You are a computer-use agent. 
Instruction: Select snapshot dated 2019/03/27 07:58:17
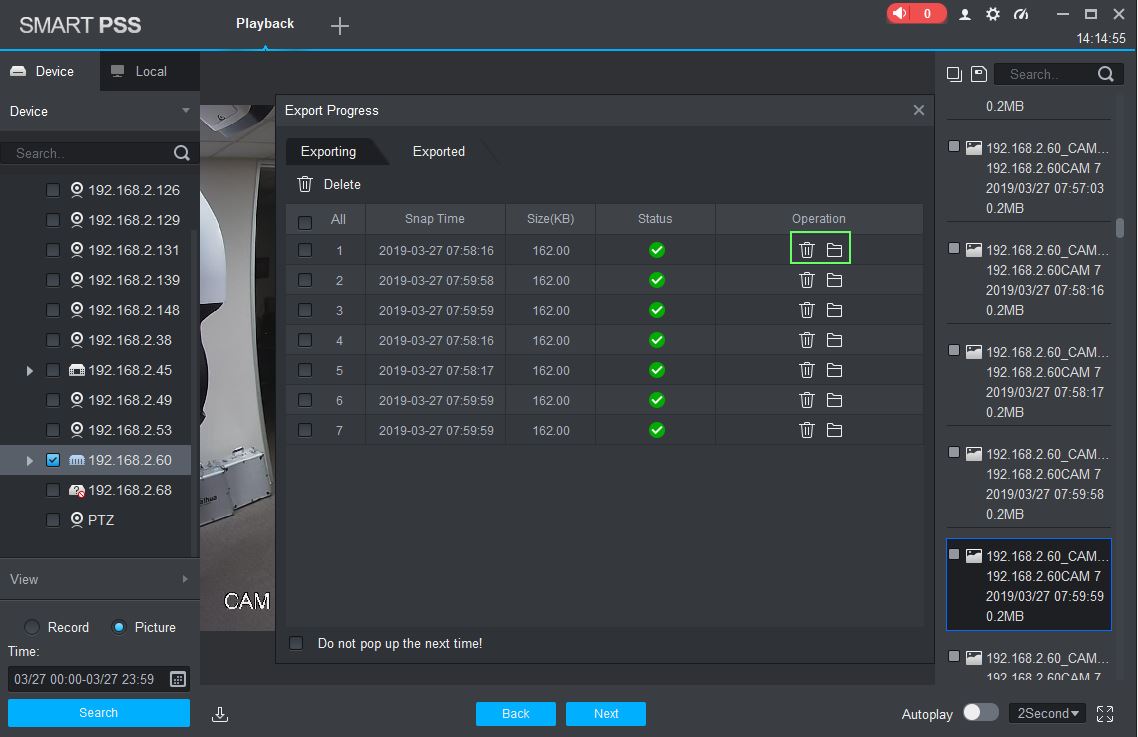pyautogui.click(x=1028, y=382)
